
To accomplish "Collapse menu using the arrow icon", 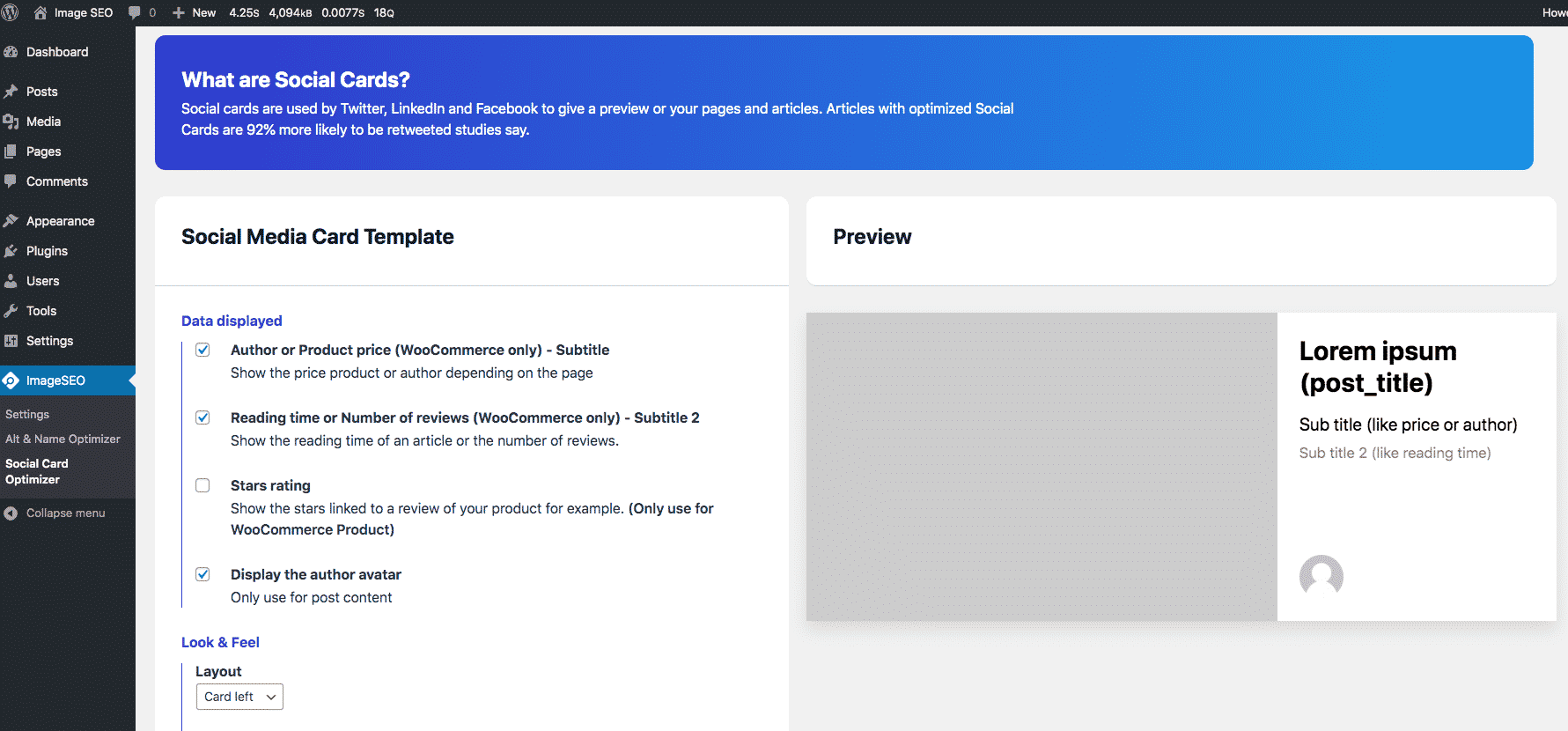I will (x=11, y=513).
